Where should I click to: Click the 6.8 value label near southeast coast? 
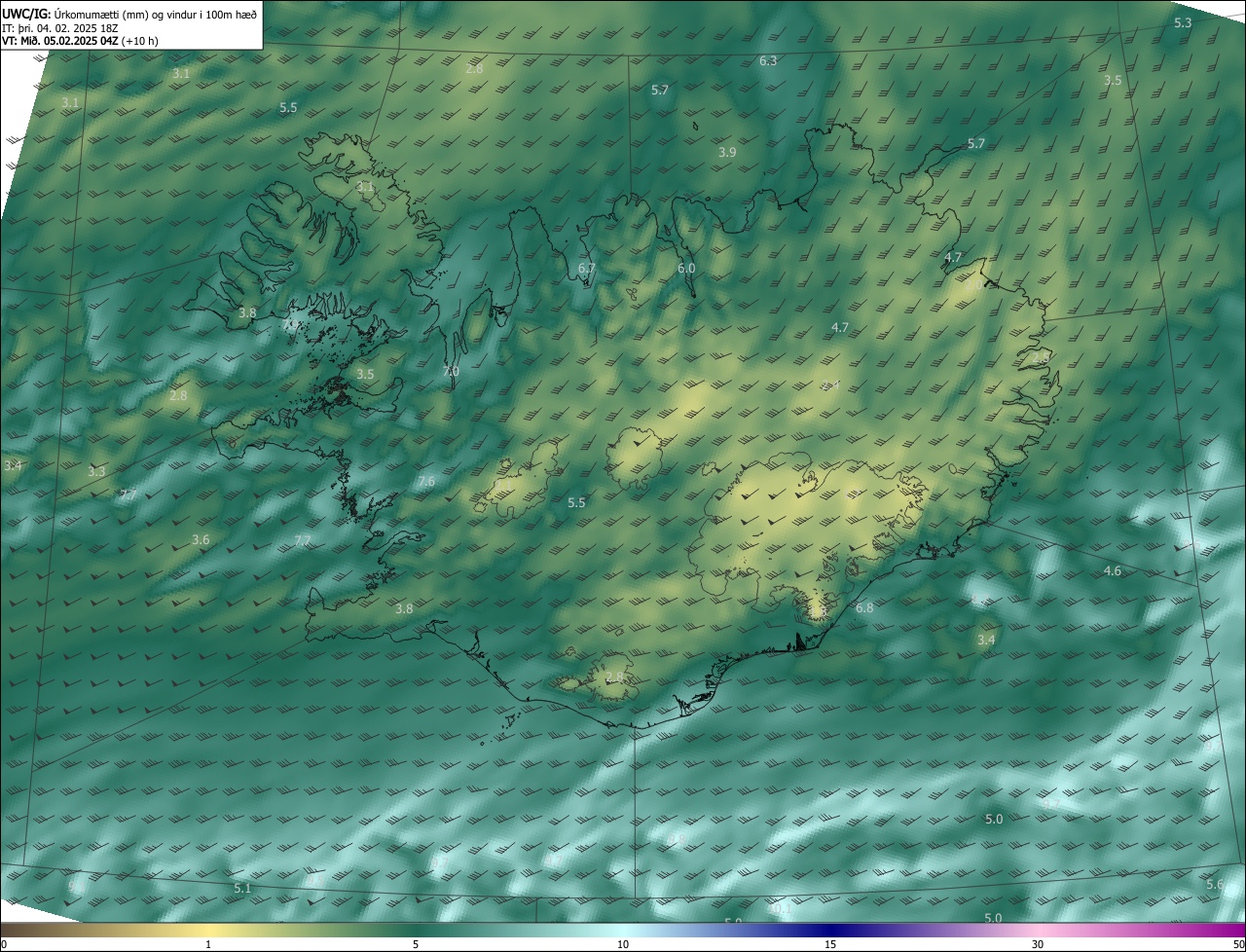pos(864,607)
